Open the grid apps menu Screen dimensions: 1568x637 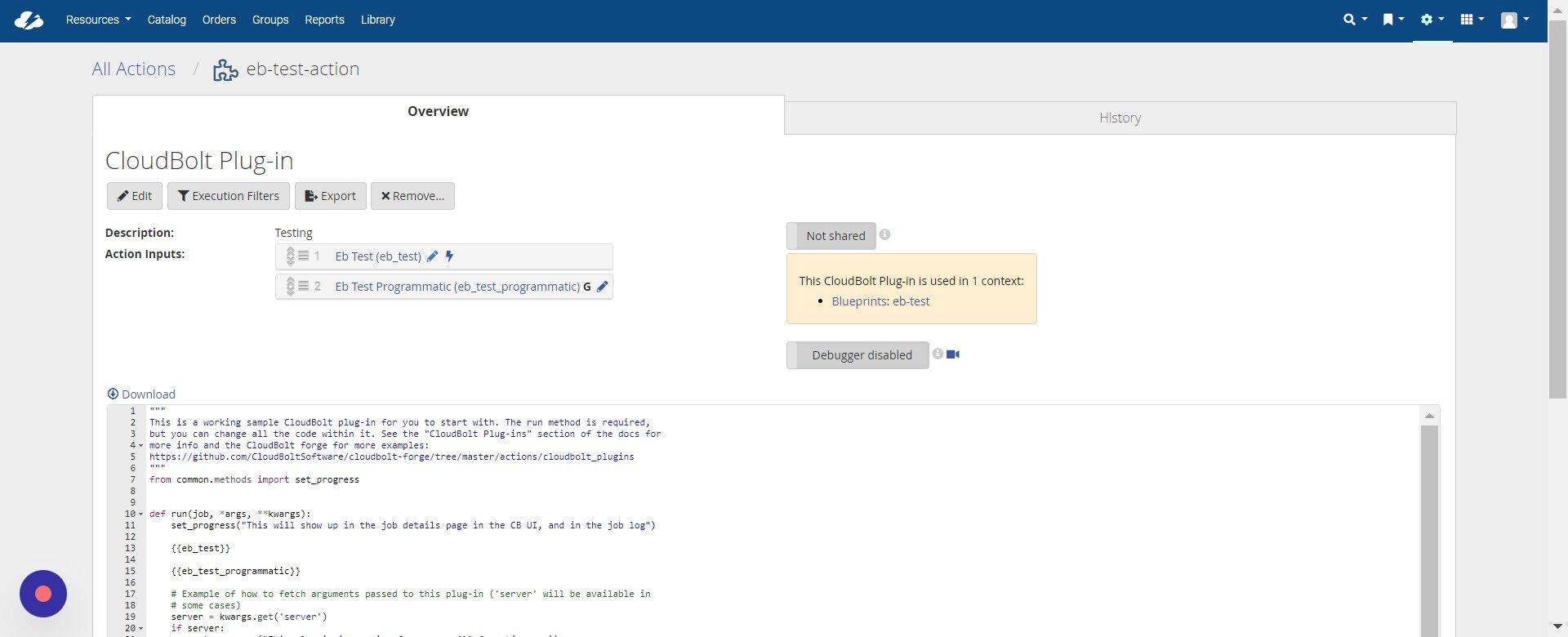click(1472, 20)
